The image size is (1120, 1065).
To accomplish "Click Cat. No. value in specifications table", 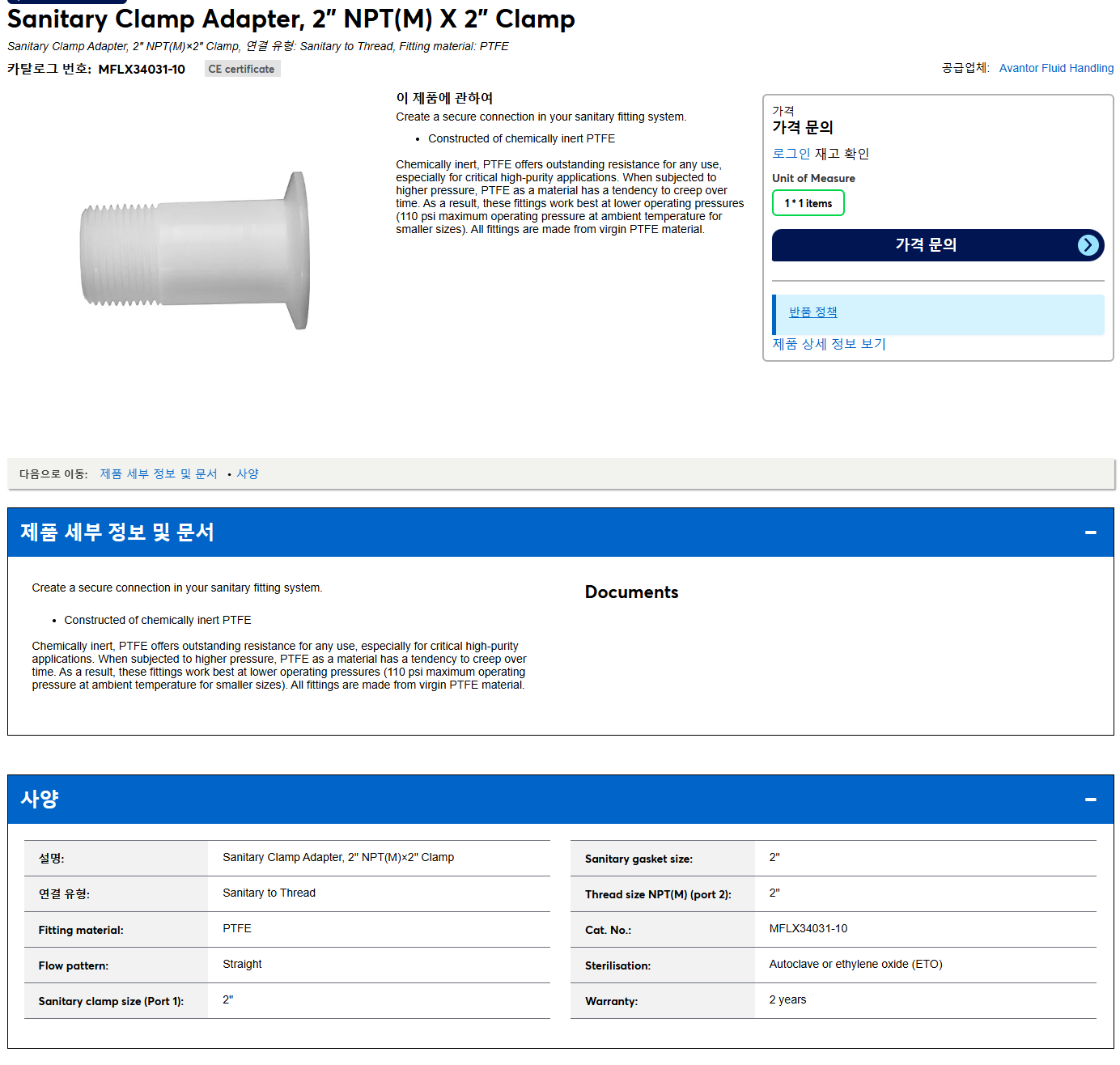I will 808,928.
